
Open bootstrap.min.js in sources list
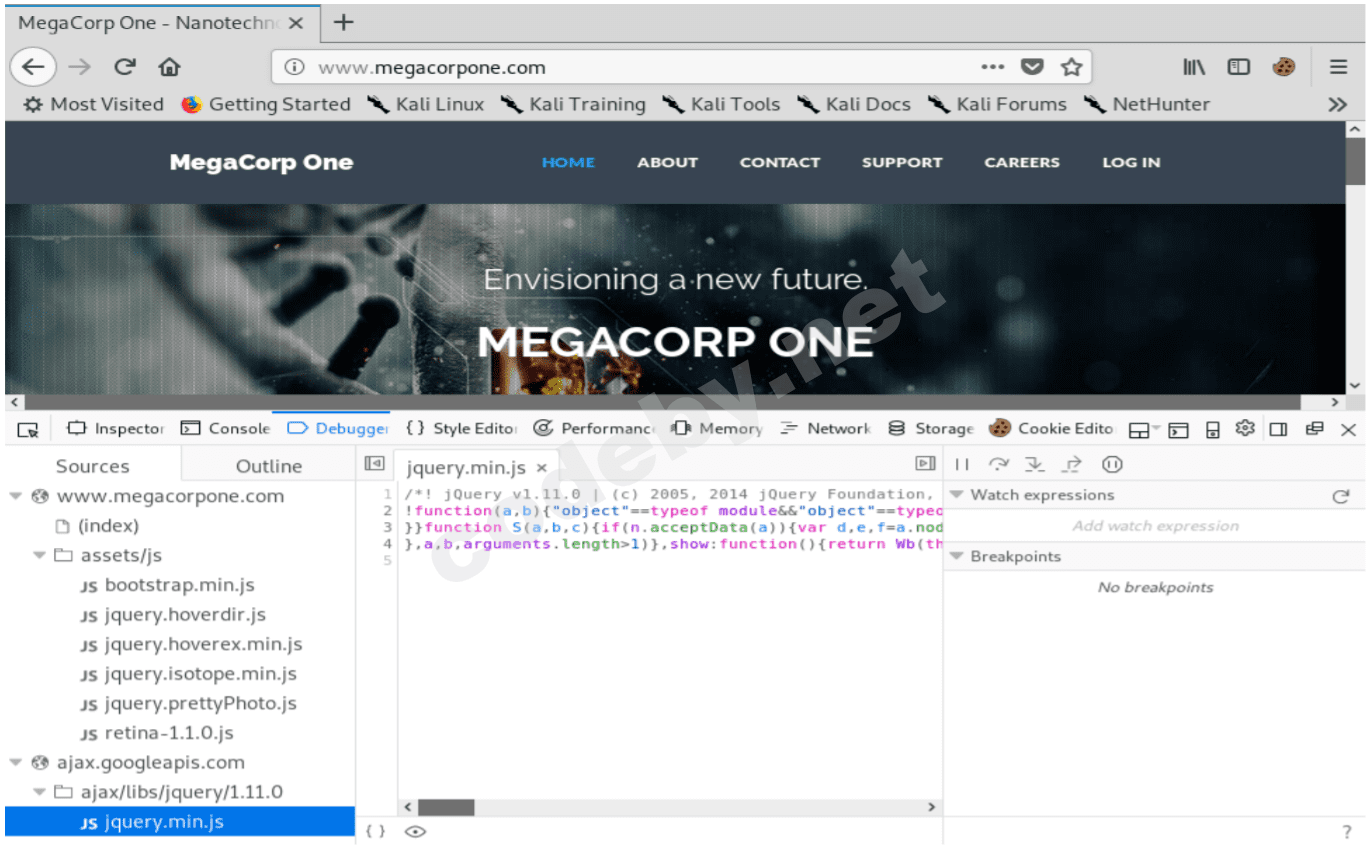pos(168,585)
